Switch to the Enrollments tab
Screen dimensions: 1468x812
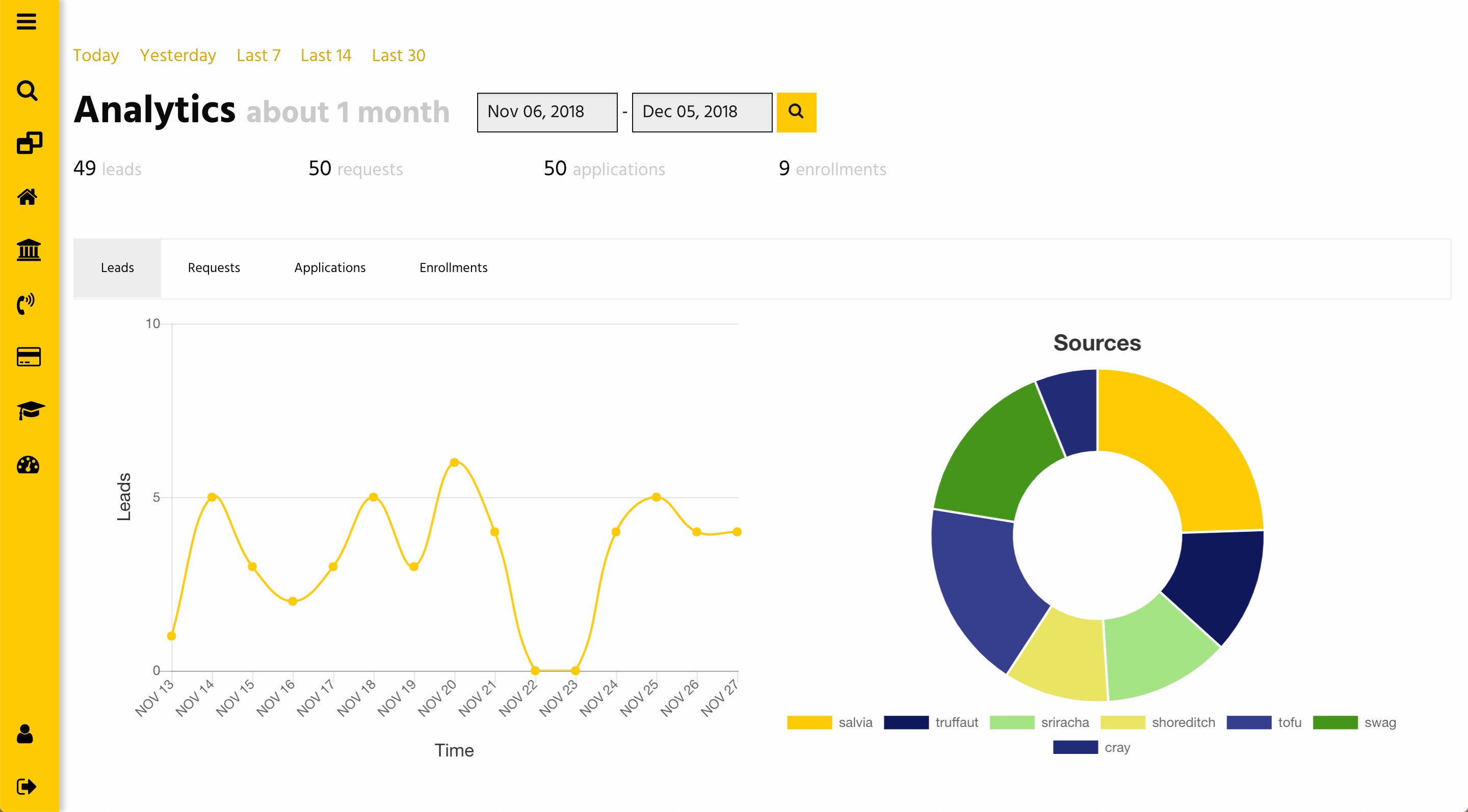(453, 267)
